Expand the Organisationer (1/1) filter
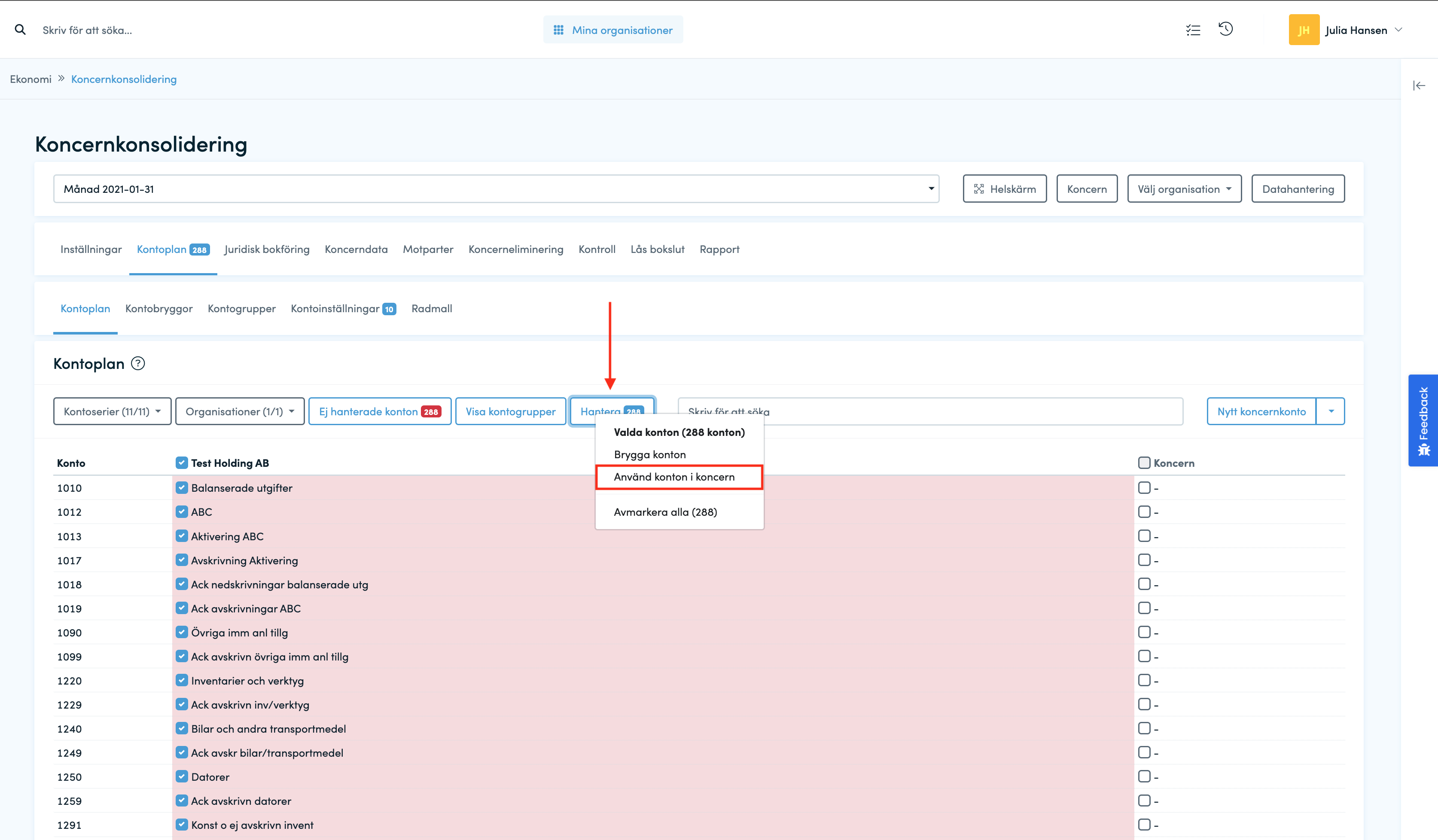1438x840 pixels. 240,411
